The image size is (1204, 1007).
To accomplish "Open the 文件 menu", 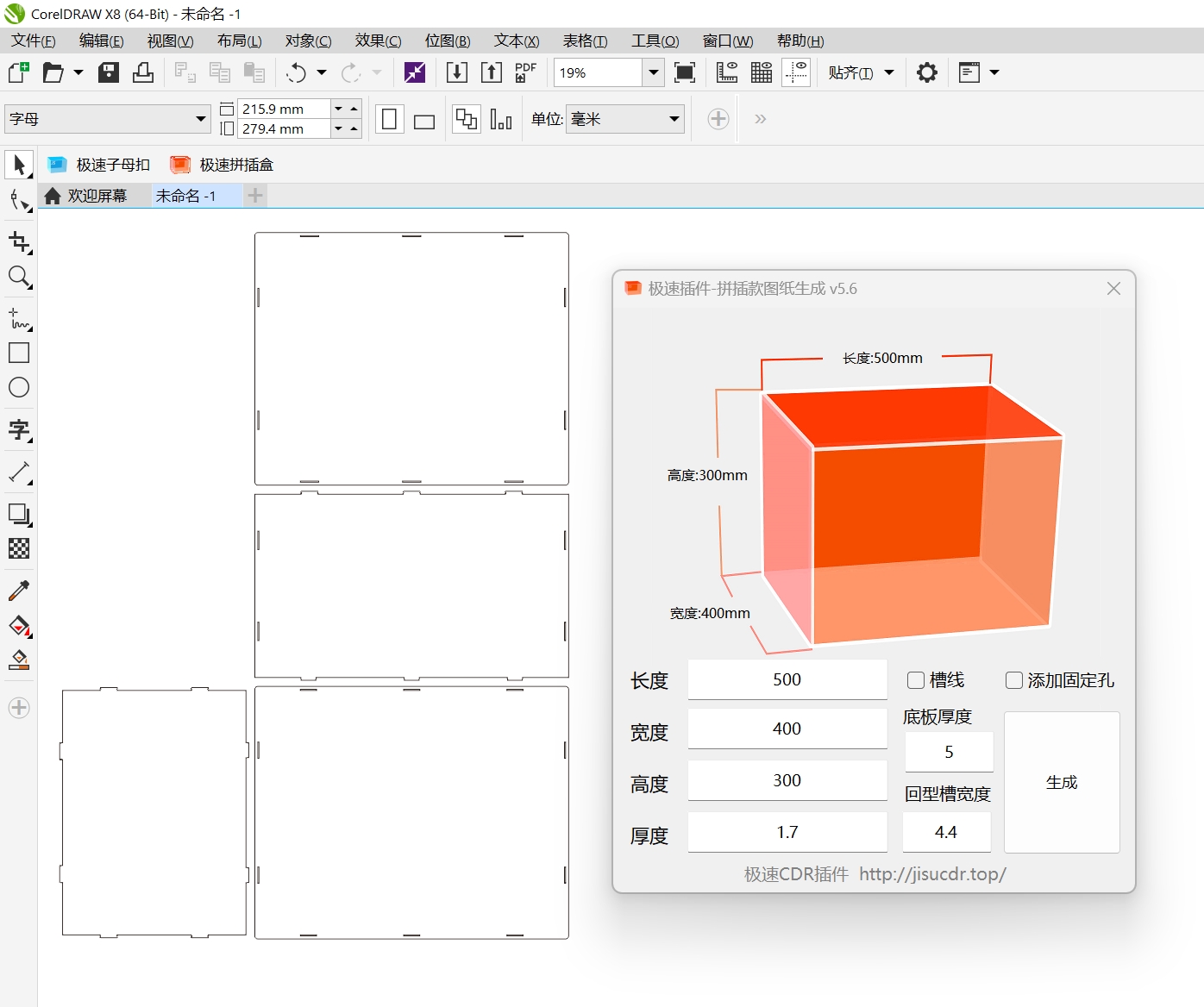I will click(33, 41).
